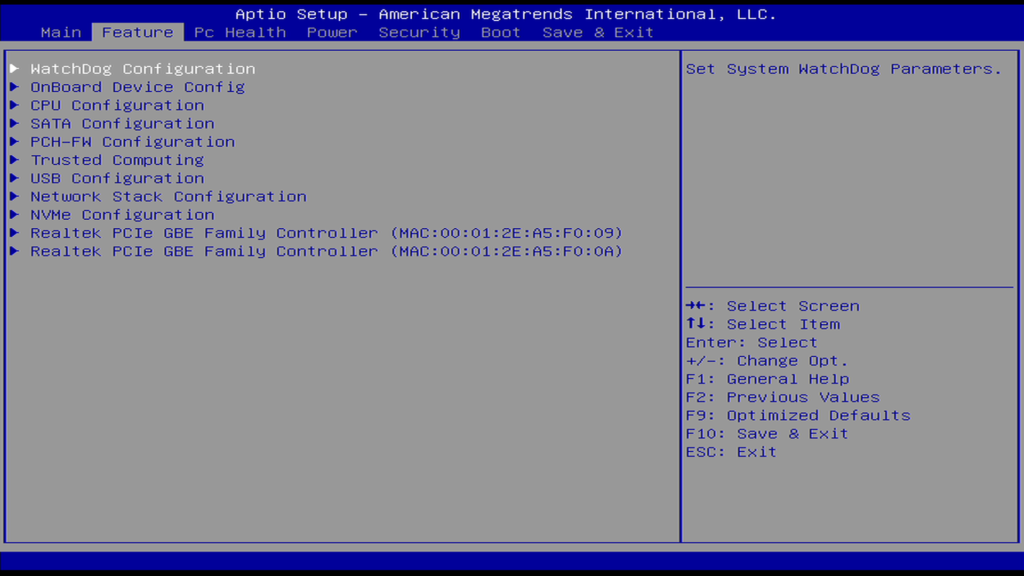This screenshot has width=1024, height=576.
Task: Click the highlighted Feature tab
Action: click(137, 32)
